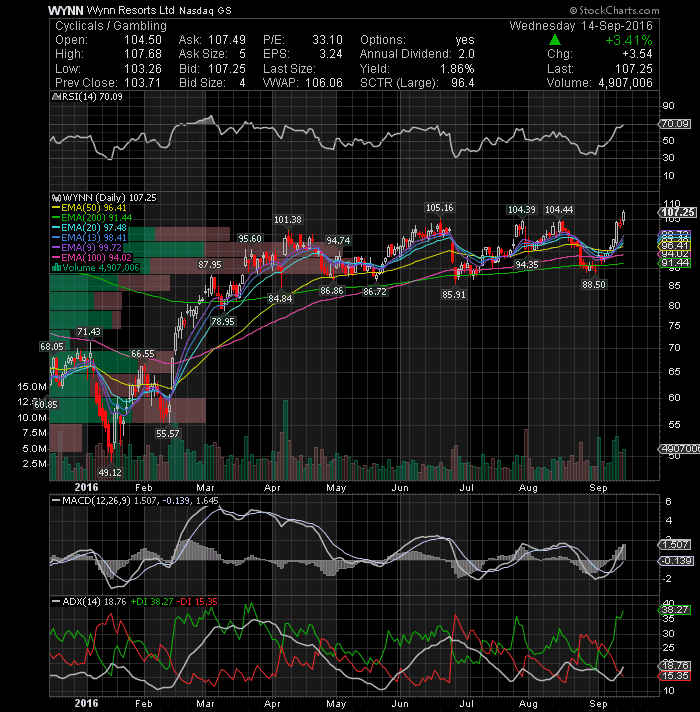700x712 pixels.
Task: Click the 55.57 trough price label
Action: point(168,434)
